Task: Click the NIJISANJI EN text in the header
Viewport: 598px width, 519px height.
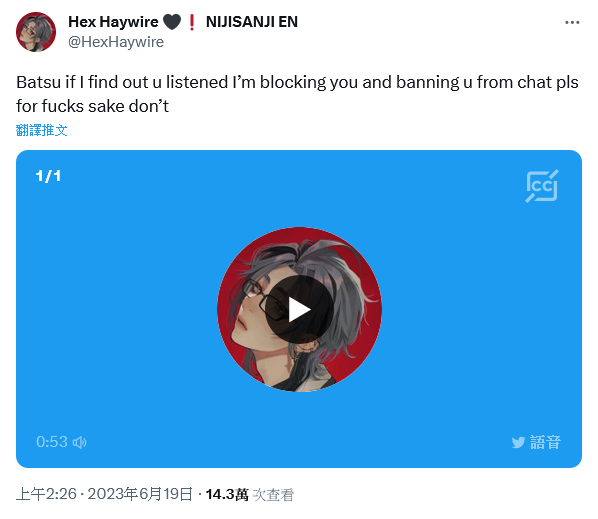Action: [x=252, y=22]
